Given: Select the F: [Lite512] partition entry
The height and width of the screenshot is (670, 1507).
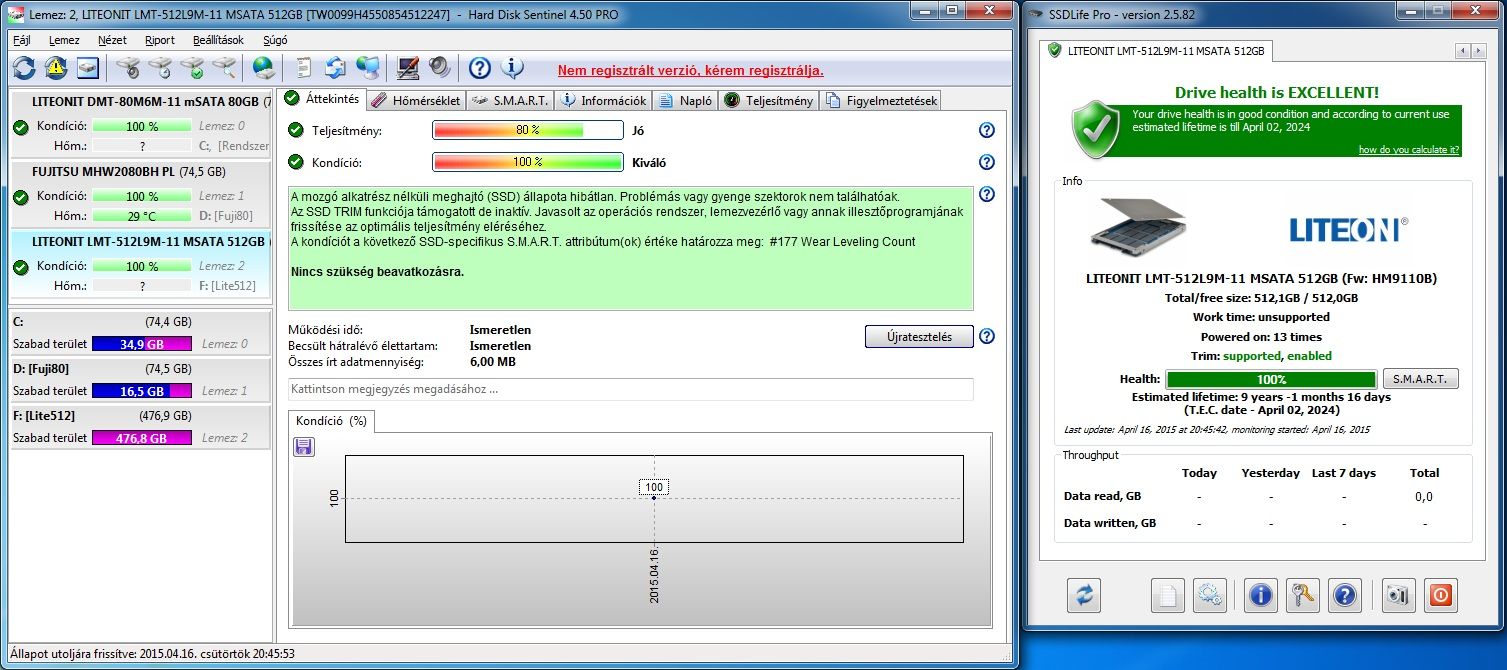Looking at the screenshot, I should (x=140, y=426).
